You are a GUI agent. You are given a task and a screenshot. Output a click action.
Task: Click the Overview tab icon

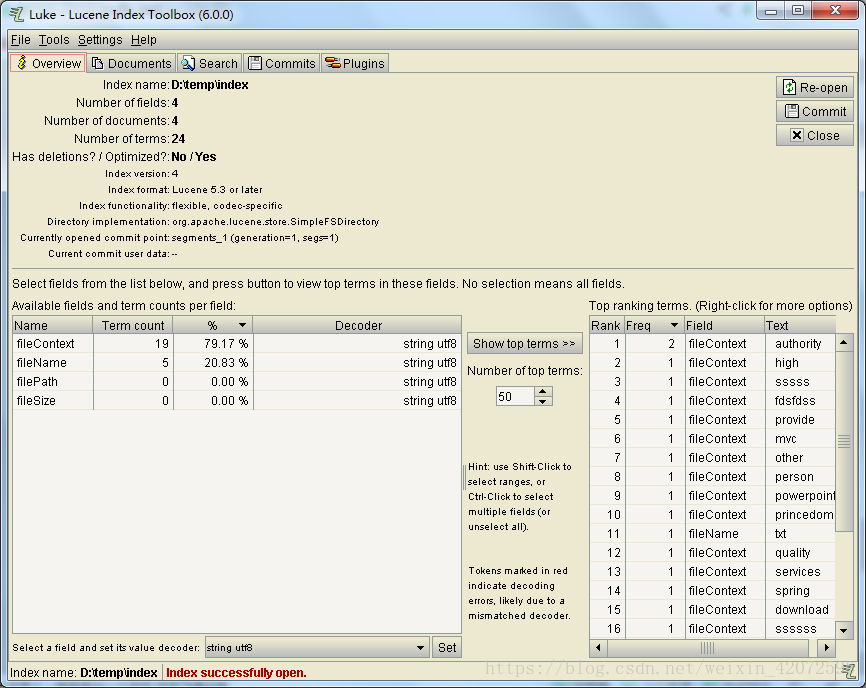coord(22,63)
